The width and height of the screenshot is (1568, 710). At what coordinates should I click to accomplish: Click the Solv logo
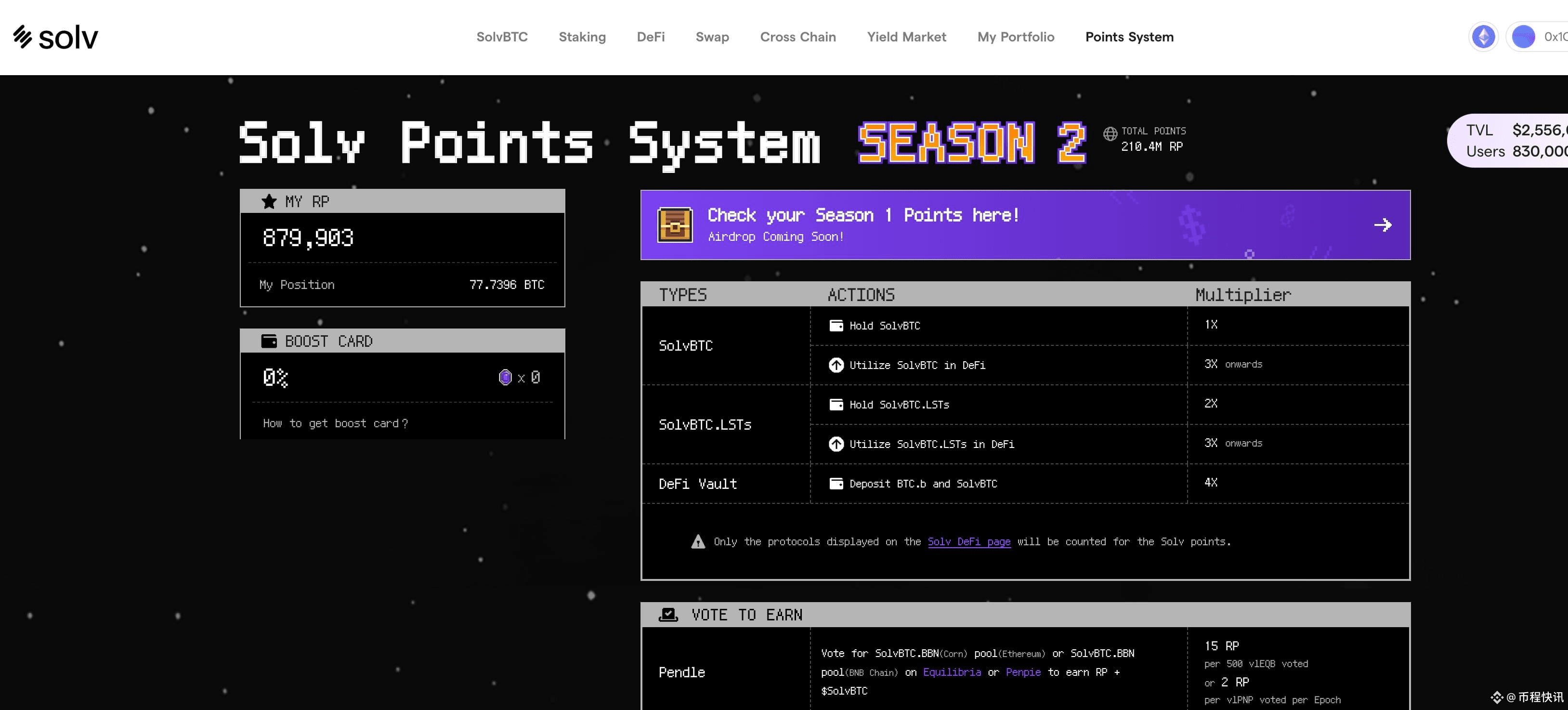(55, 37)
